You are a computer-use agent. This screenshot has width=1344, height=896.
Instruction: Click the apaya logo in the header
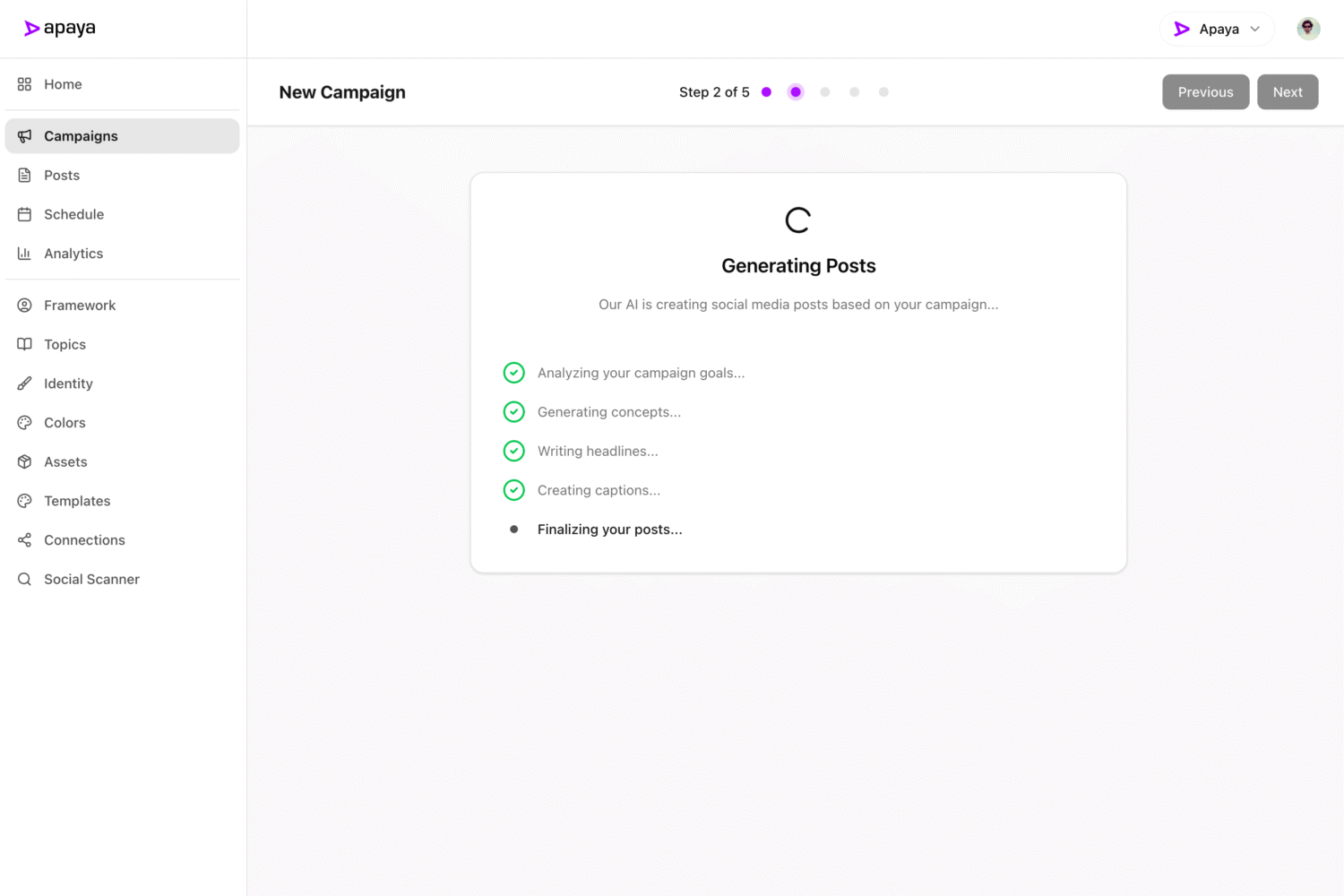pos(59,28)
